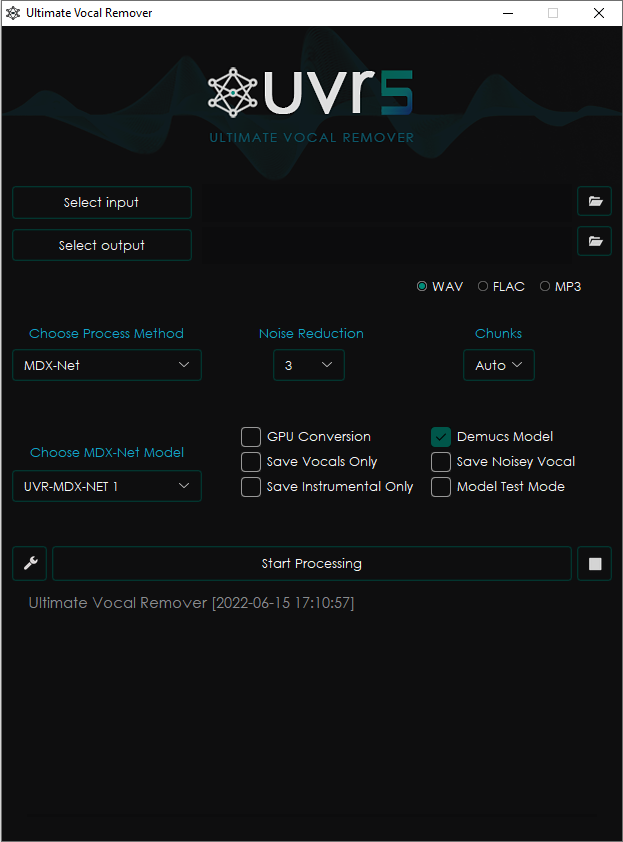Screen dimensions: 623x842
Task: Click the stop processing square icon
Action: coord(595,564)
